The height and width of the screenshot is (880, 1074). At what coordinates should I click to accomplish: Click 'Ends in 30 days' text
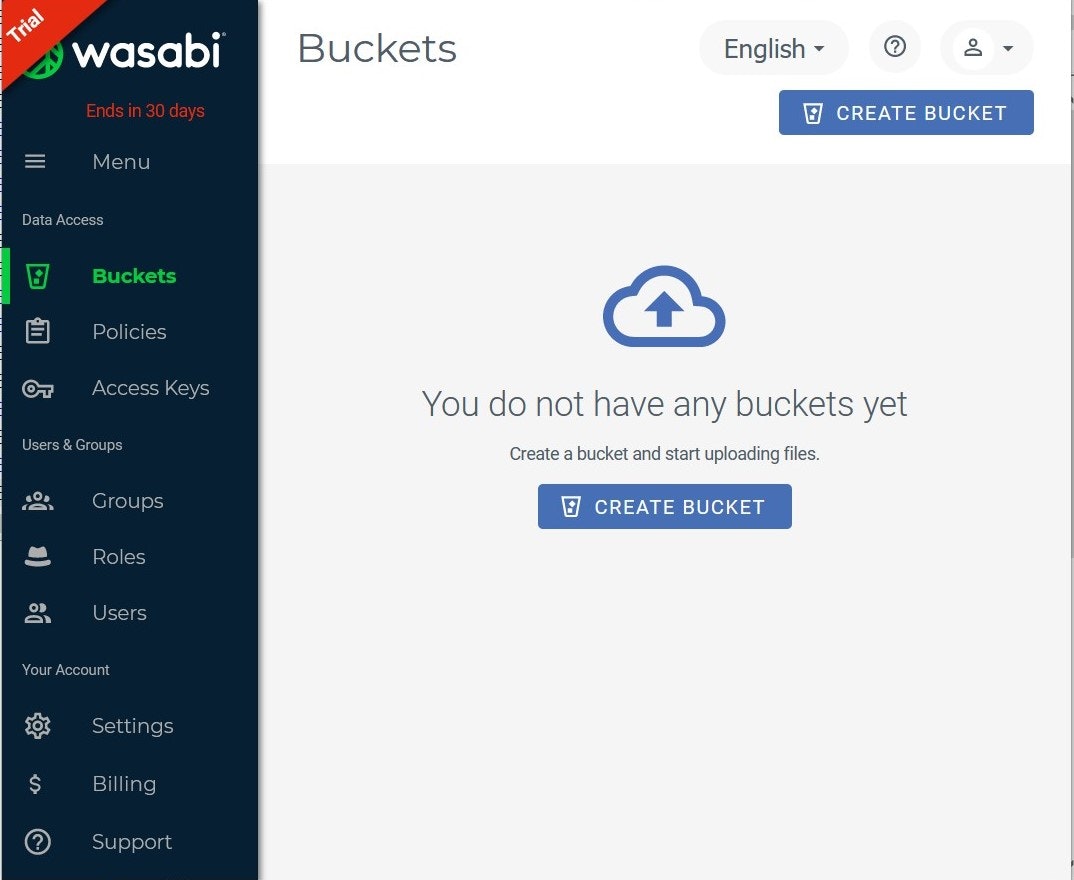[x=145, y=110]
